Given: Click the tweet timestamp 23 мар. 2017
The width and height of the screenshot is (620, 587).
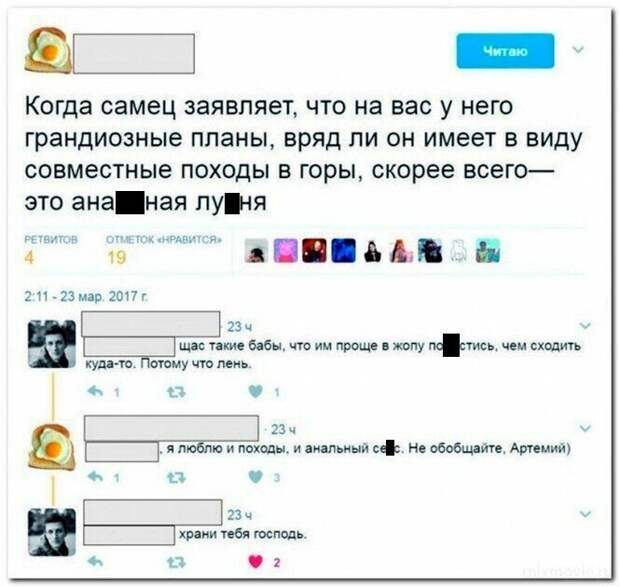Looking at the screenshot, I should point(86,296).
